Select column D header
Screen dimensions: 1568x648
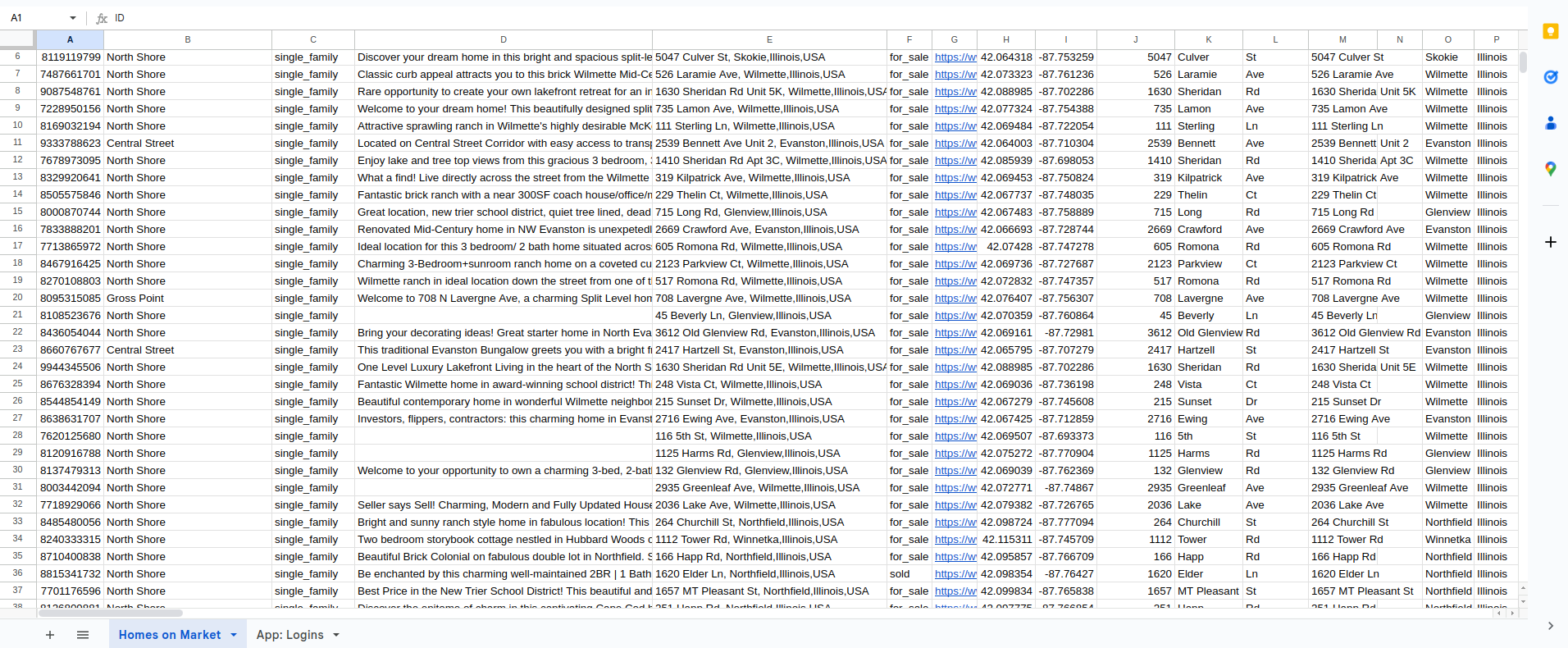point(504,39)
